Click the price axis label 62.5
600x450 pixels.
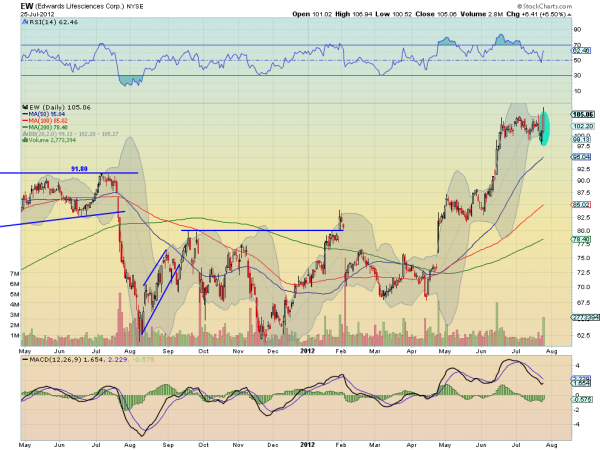(584, 335)
